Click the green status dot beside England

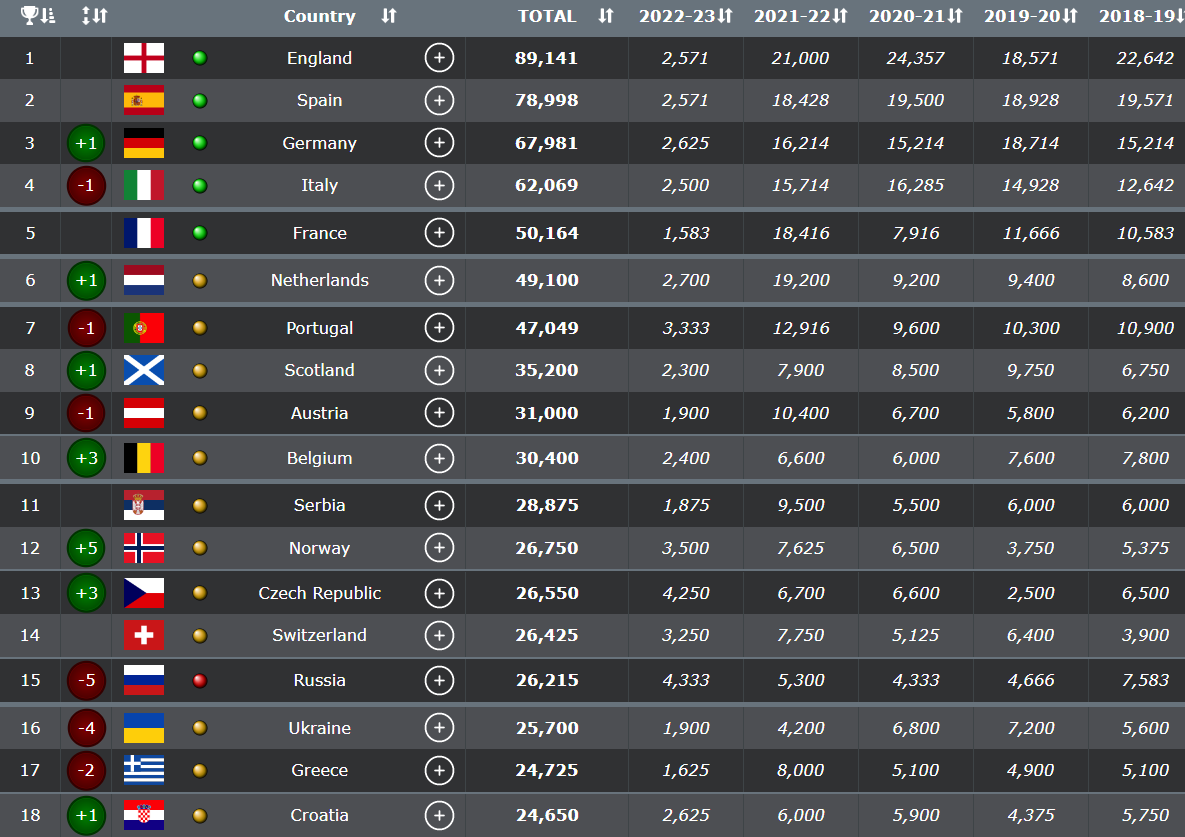click(200, 58)
